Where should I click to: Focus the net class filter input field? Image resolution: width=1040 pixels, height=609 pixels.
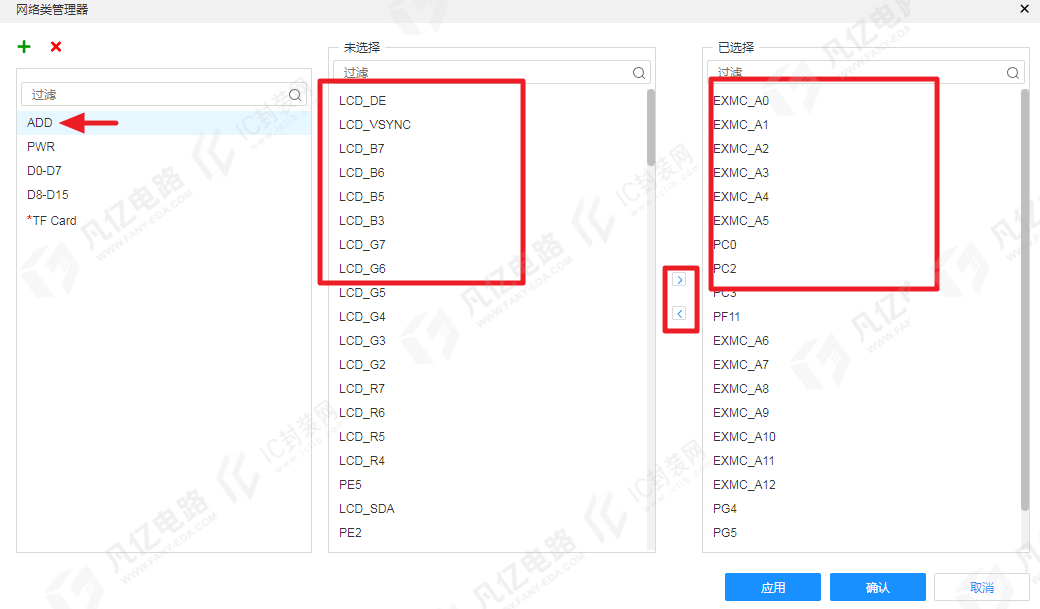[164, 95]
